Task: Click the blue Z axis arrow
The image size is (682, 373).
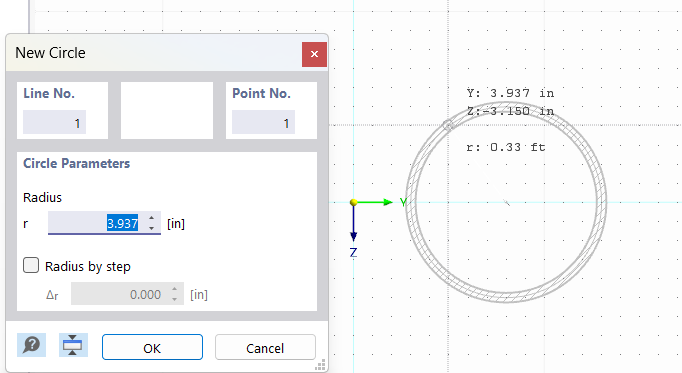Action: [x=354, y=224]
